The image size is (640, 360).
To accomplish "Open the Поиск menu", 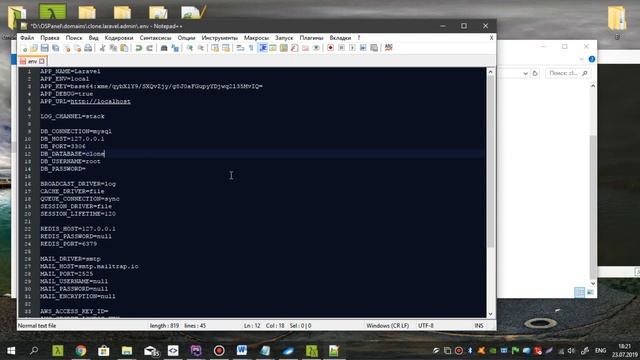I will (74, 38).
